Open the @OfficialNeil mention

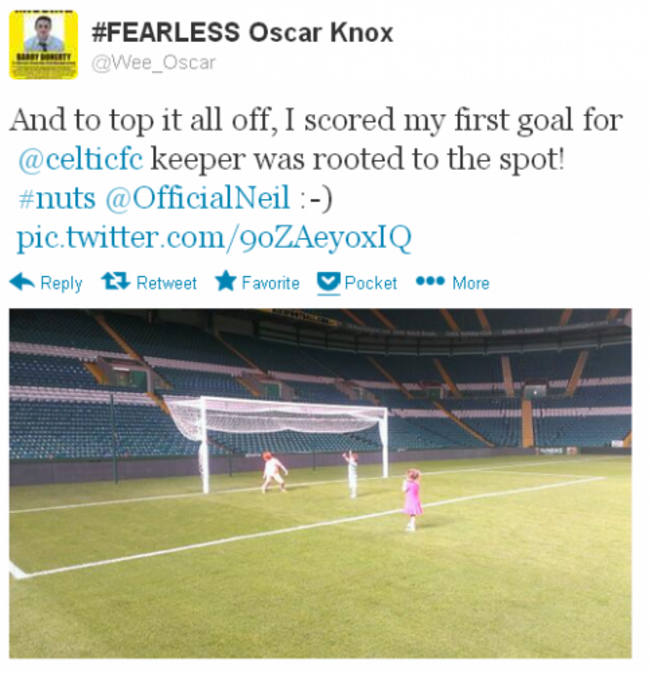(x=197, y=198)
